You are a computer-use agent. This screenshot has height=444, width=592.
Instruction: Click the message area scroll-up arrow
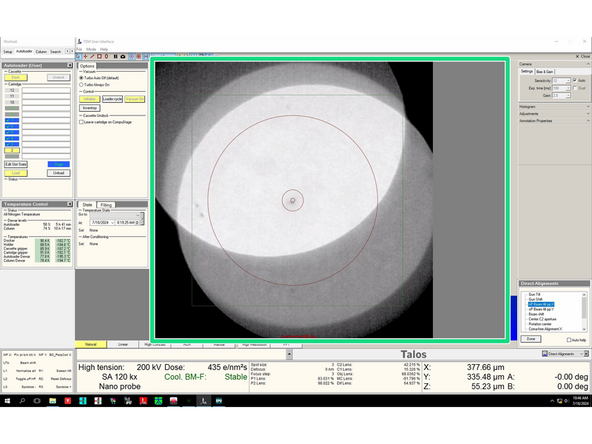289,354
